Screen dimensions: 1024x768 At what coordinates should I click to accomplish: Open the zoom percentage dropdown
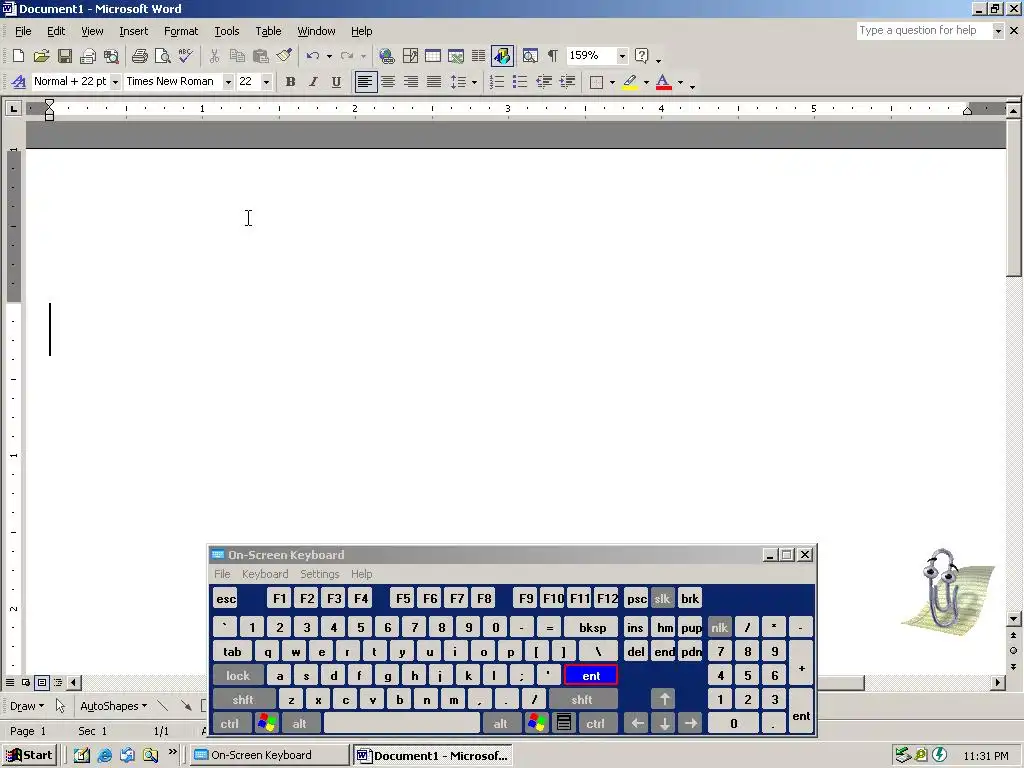622,56
